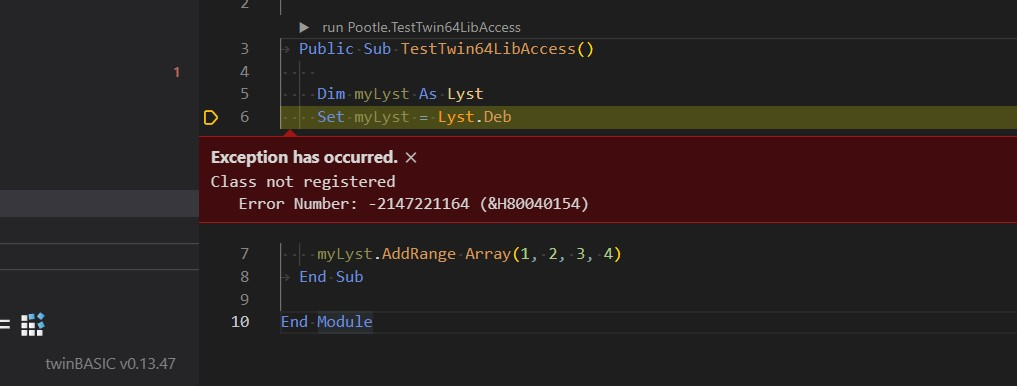
Task: Run Pootle.TestTwin64LibAccess via play arrow
Action: click(x=304, y=27)
